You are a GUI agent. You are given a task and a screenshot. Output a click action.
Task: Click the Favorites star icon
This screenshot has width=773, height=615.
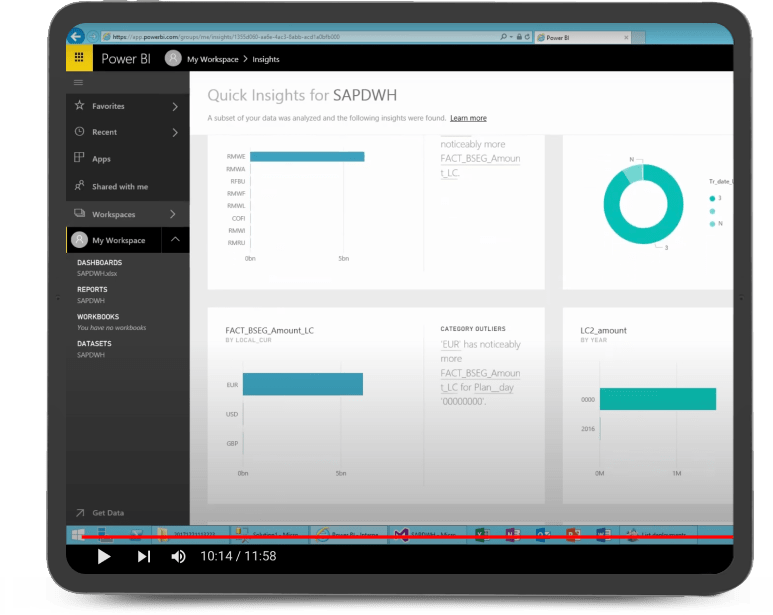tap(79, 105)
